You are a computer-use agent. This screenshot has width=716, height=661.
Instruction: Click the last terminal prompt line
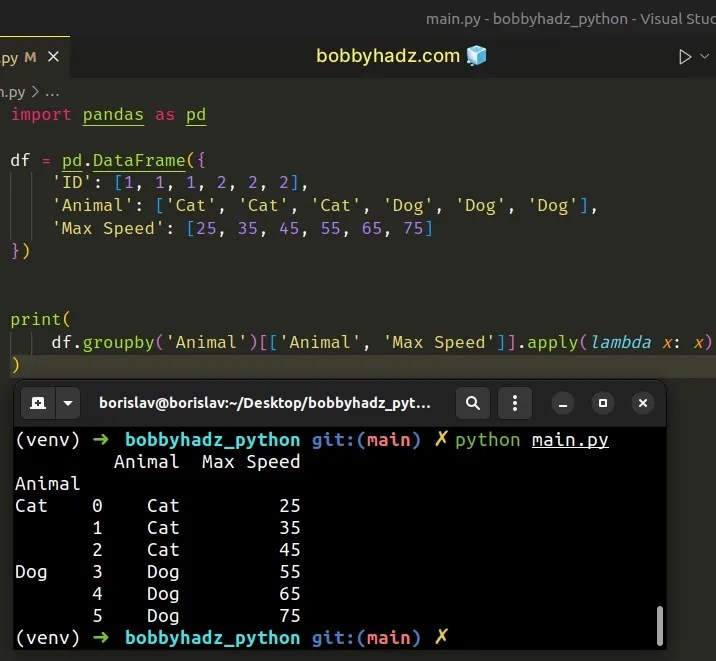(232, 638)
